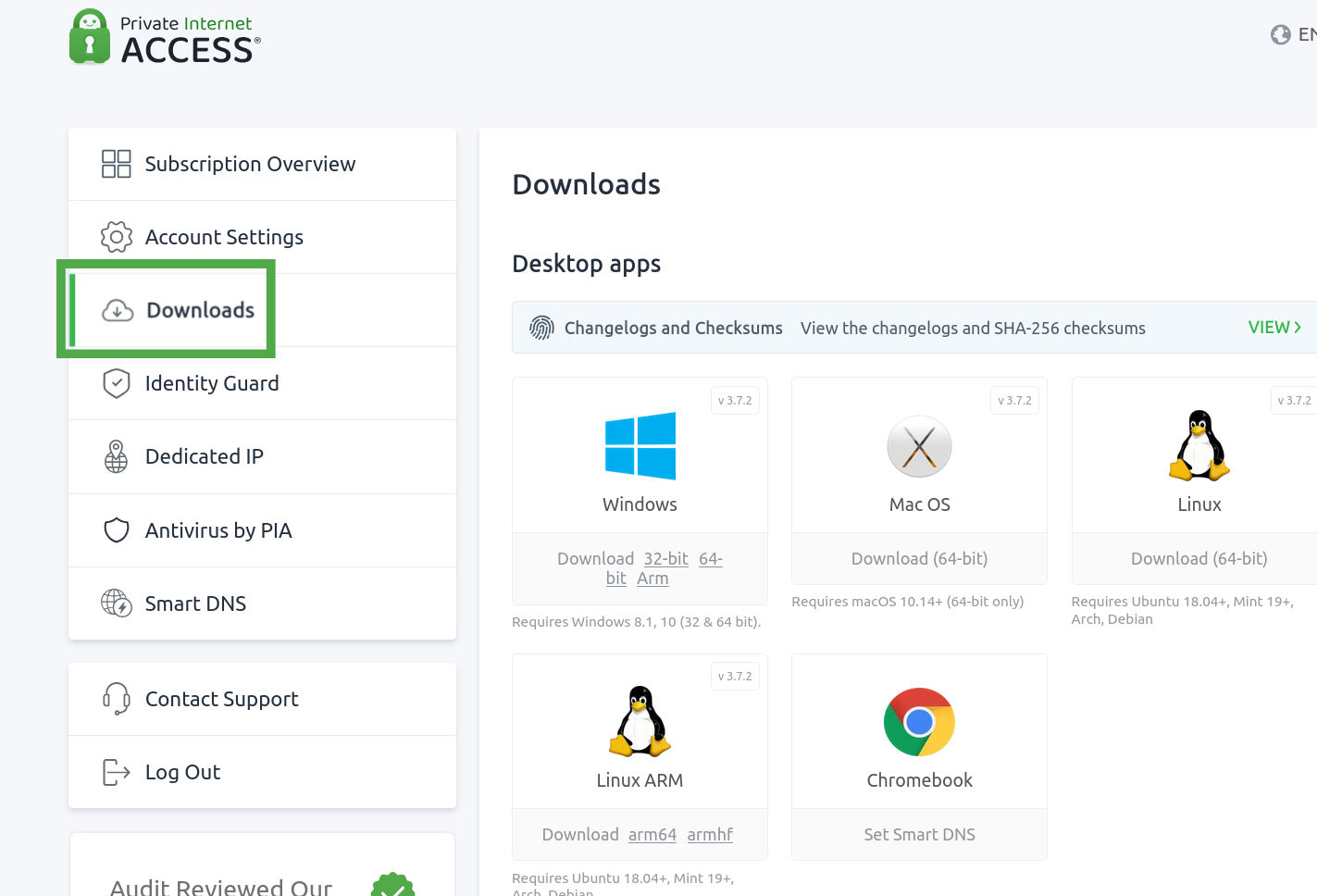
Task: Click the Smart DNS globe bolt icon
Action: click(x=117, y=604)
